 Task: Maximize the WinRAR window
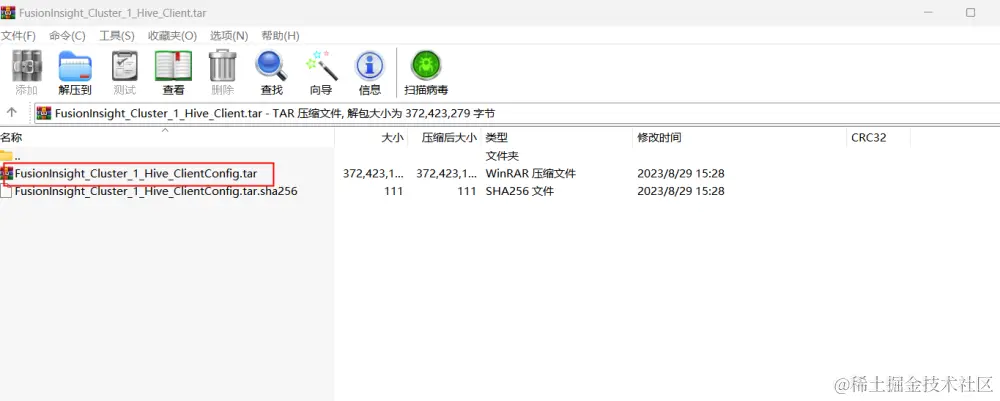[x=970, y=12]
